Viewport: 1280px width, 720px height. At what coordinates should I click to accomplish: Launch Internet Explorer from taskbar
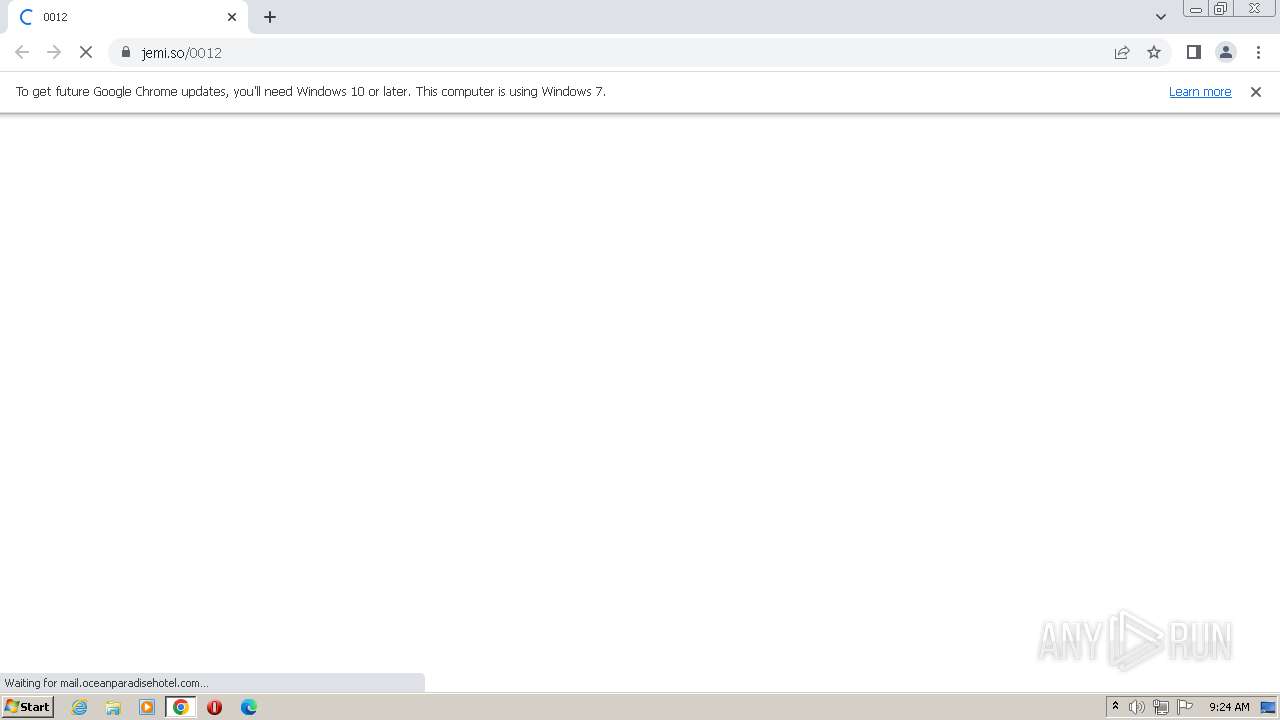coord(80,707)
